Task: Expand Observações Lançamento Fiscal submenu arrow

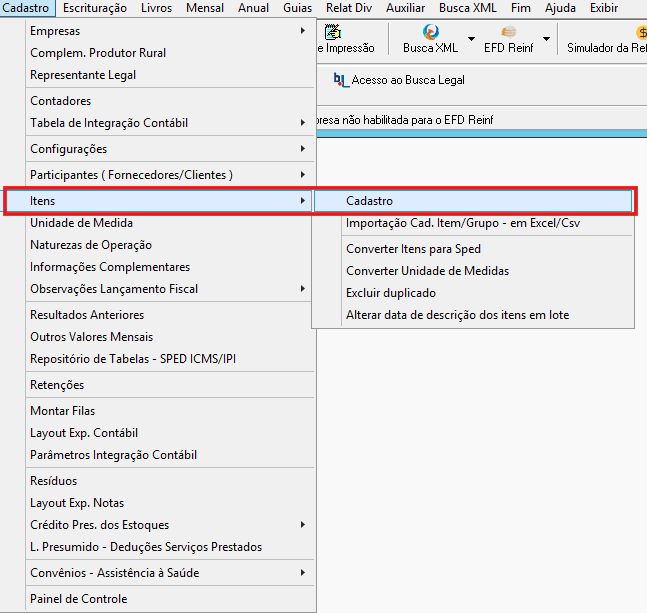Action: click(303, 288)
